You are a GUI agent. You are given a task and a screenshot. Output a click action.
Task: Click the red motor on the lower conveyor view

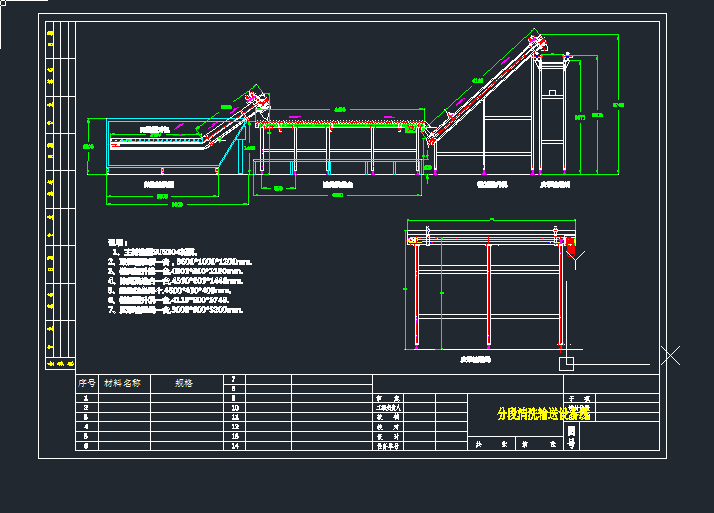click(571, 244)
